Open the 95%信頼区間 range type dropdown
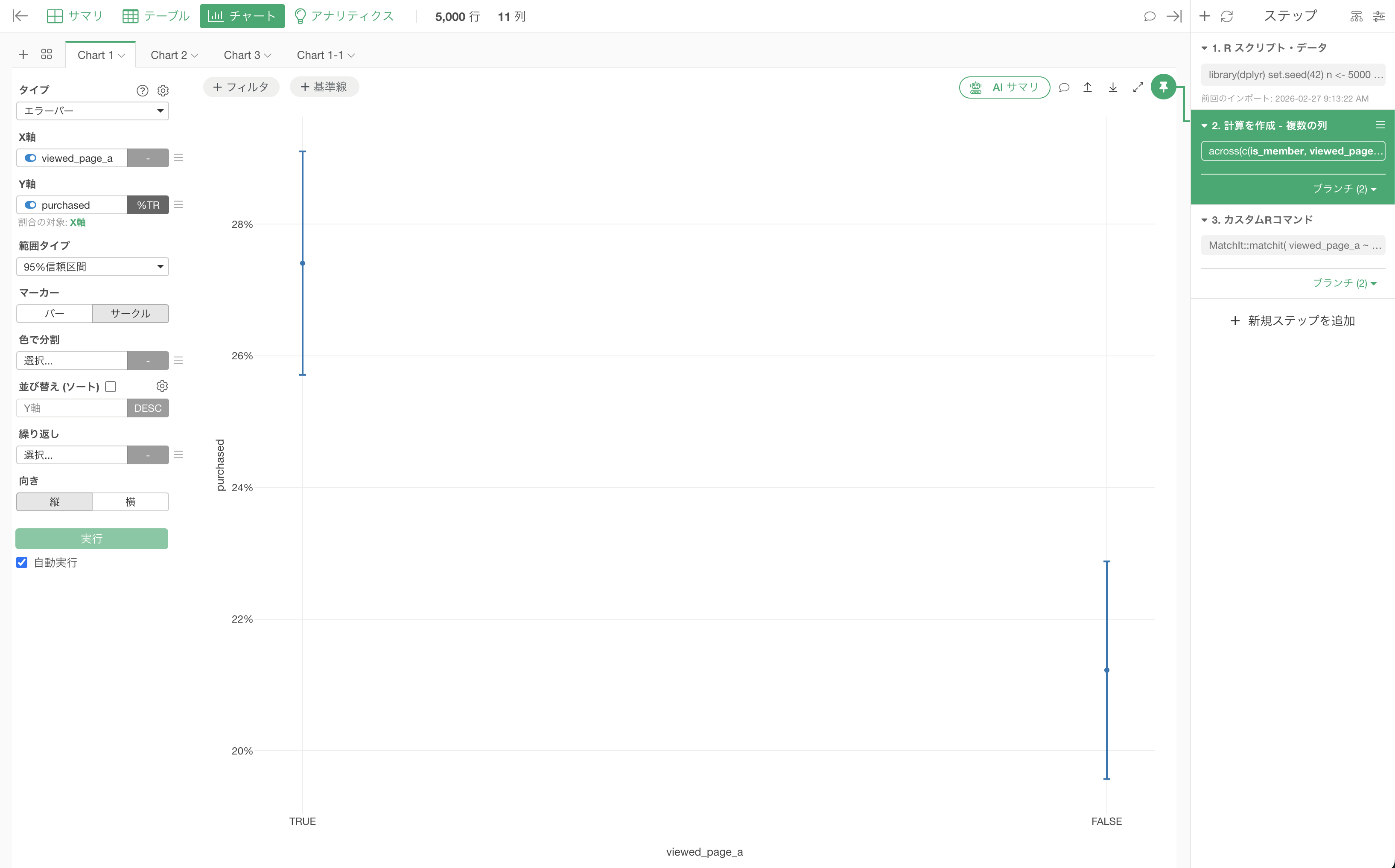This screenshot has height=868, width=1395. (93, 267)
